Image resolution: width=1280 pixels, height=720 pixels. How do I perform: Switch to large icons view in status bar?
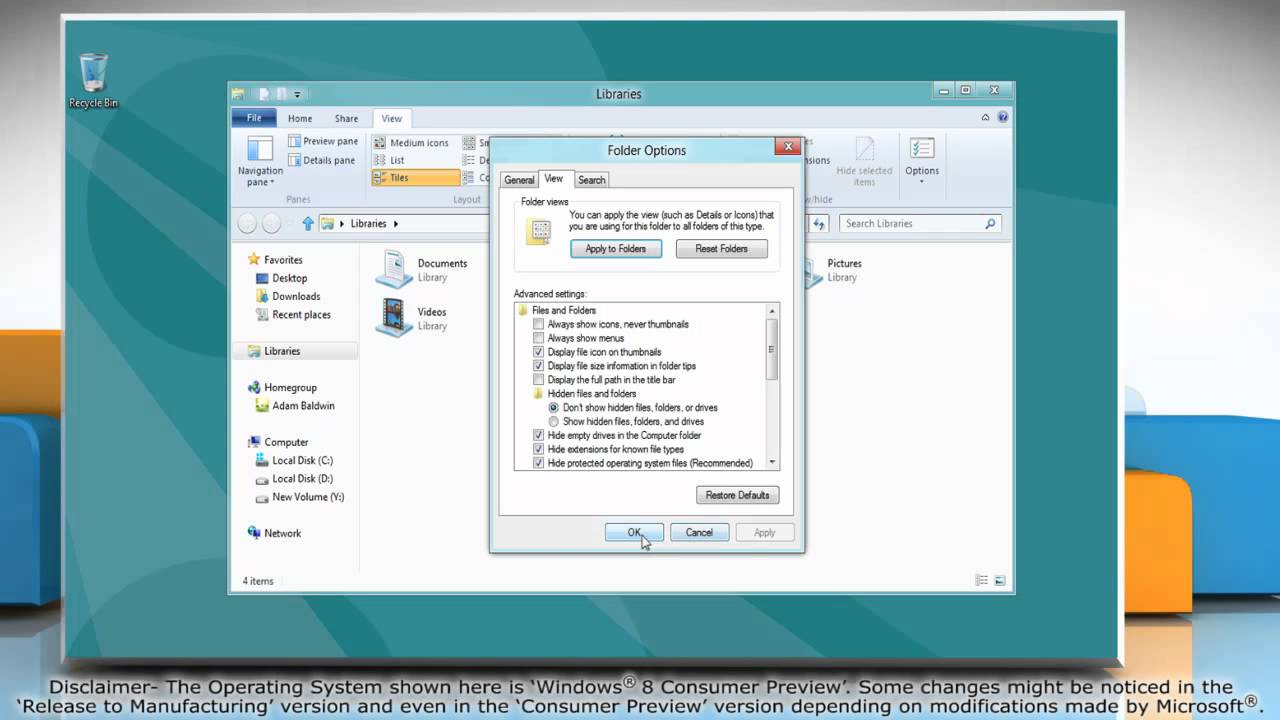[x=1000, y=581]
